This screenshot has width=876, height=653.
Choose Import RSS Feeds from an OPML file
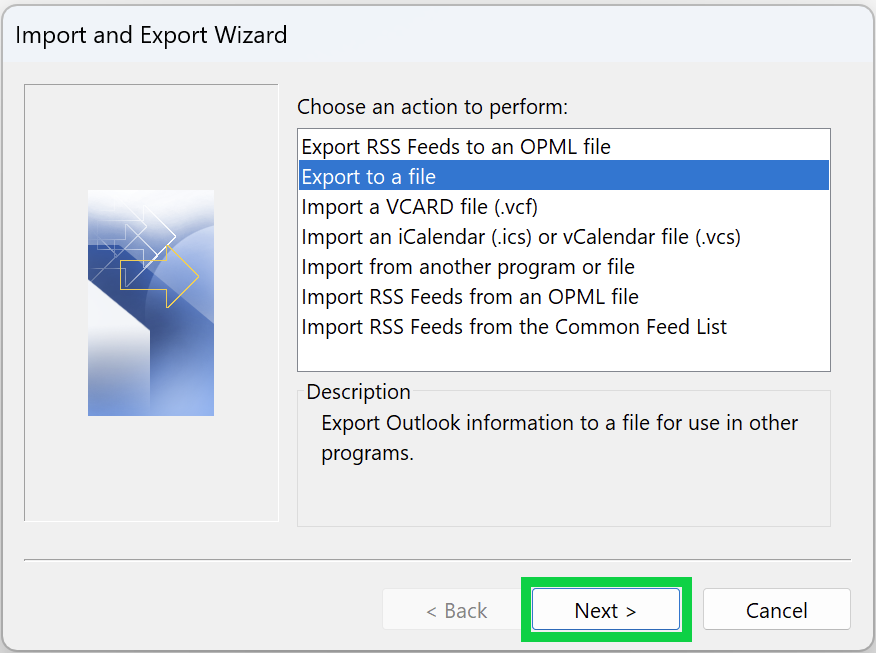[470, 297]
